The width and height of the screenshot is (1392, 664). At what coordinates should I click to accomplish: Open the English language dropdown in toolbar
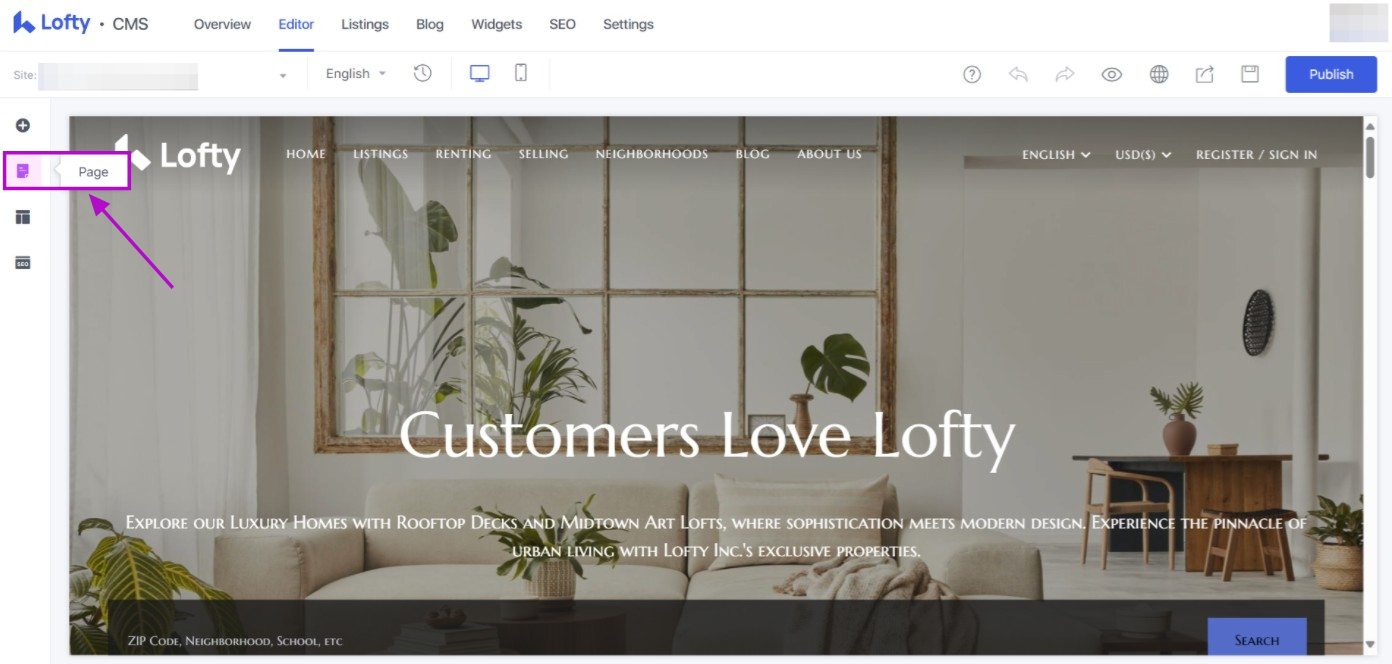point(356,73)
